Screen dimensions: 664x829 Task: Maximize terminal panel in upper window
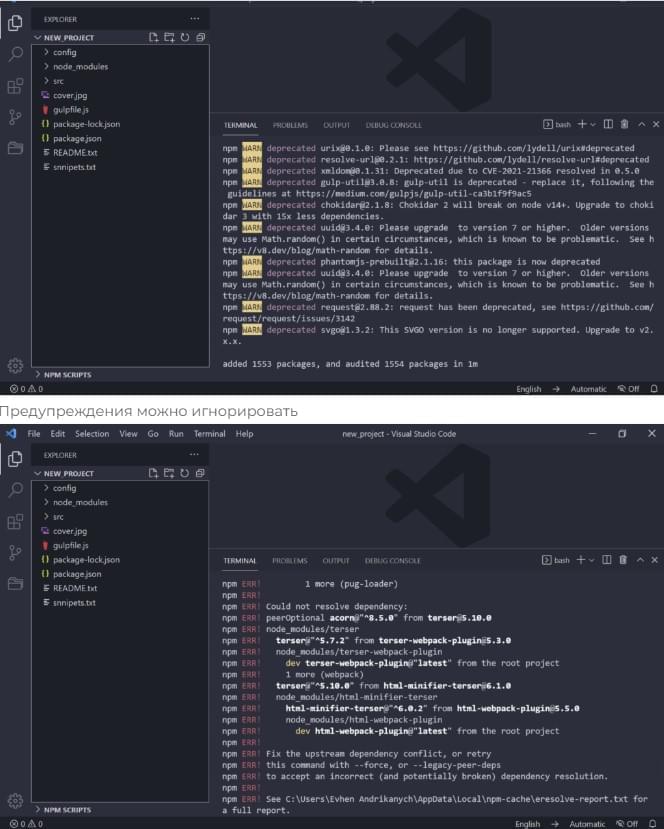click(x=641, y=124)
